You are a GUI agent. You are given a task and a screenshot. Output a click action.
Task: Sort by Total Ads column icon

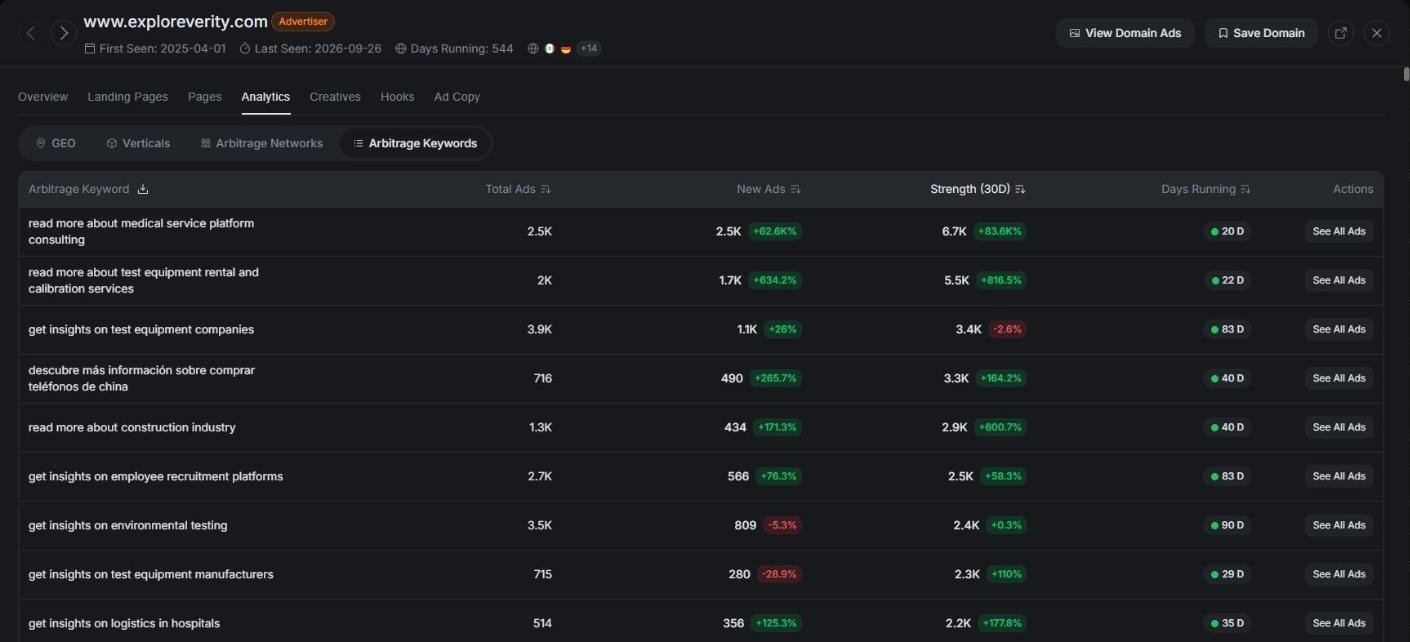[546, 189]
